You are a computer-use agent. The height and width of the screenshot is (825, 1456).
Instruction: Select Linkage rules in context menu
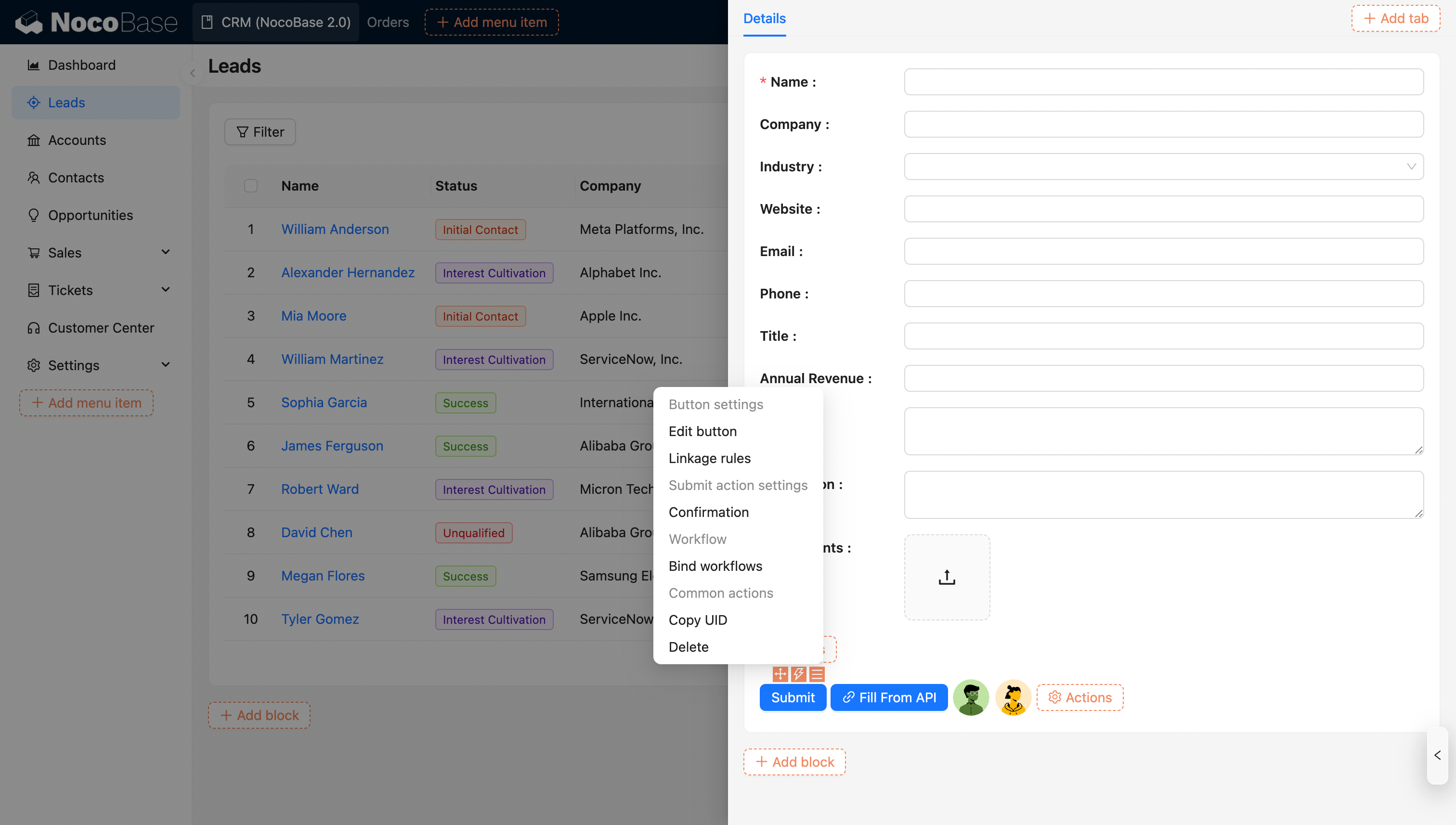709,458
